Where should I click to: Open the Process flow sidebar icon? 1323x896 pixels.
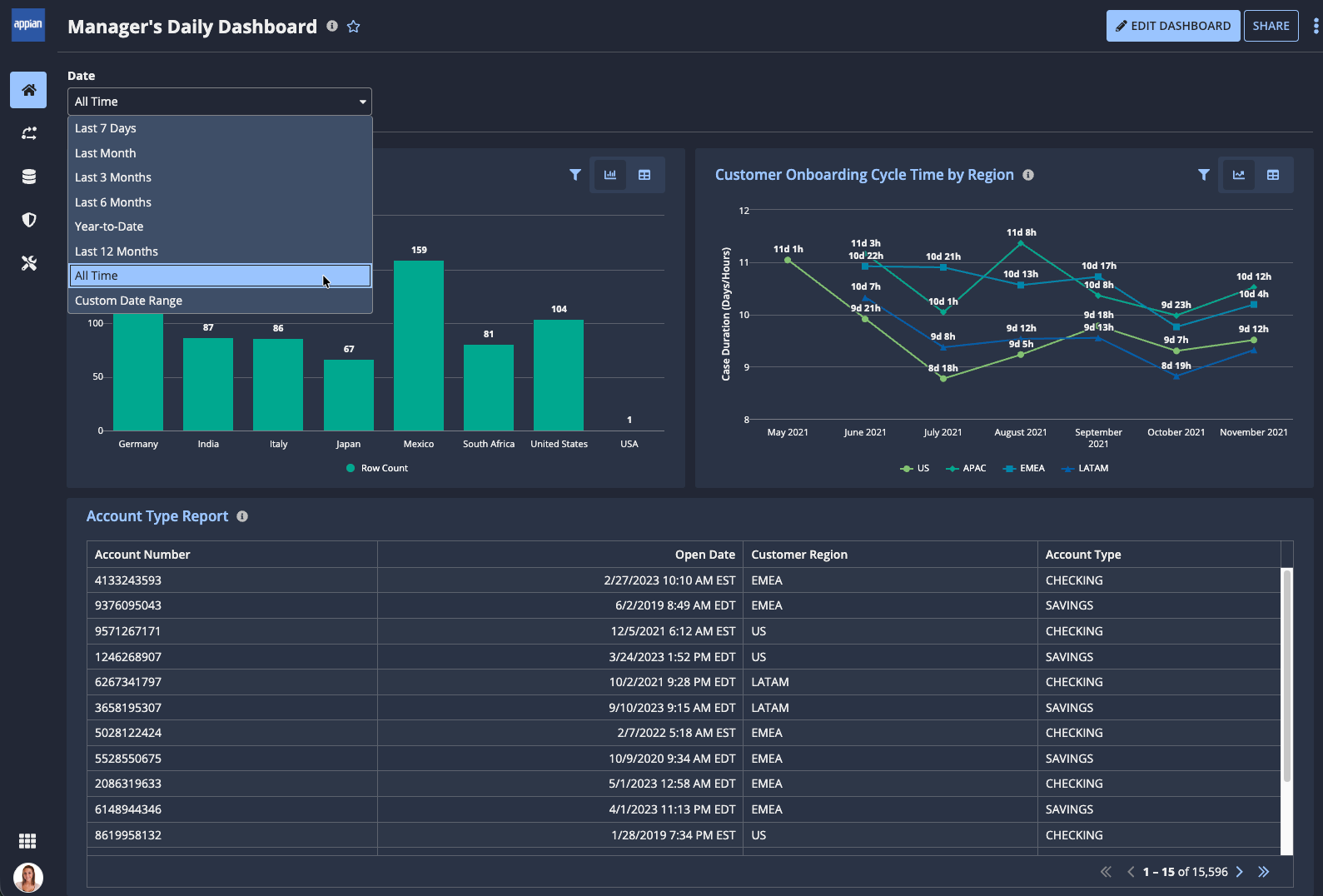(28, 133)
